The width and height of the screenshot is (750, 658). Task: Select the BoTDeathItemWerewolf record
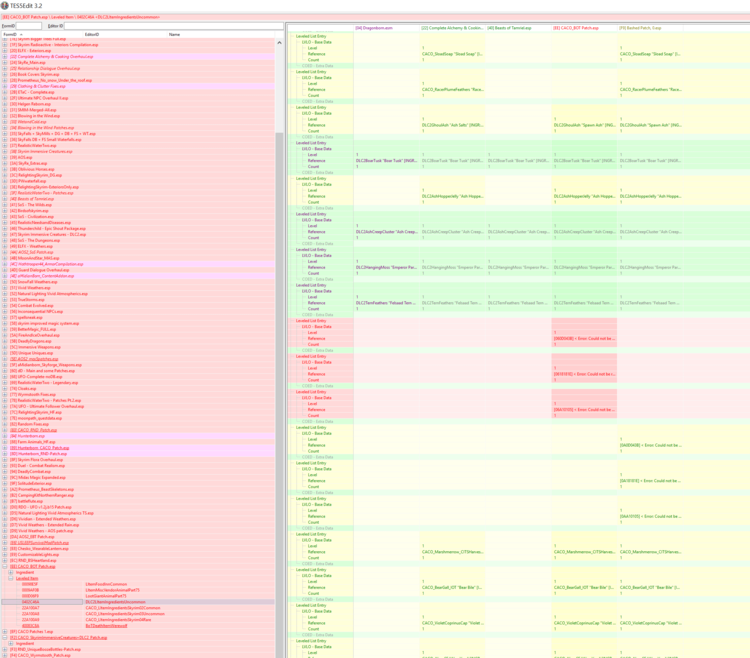coord(138,625)
